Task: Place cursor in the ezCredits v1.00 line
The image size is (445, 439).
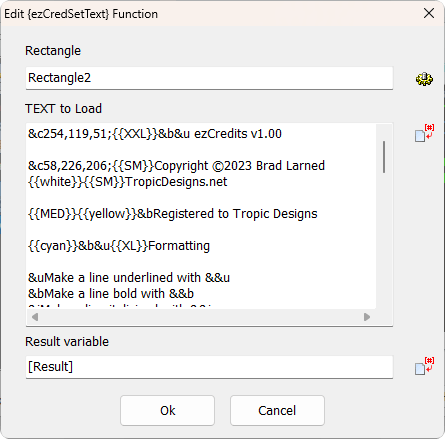Action: (x=155, y=134)
